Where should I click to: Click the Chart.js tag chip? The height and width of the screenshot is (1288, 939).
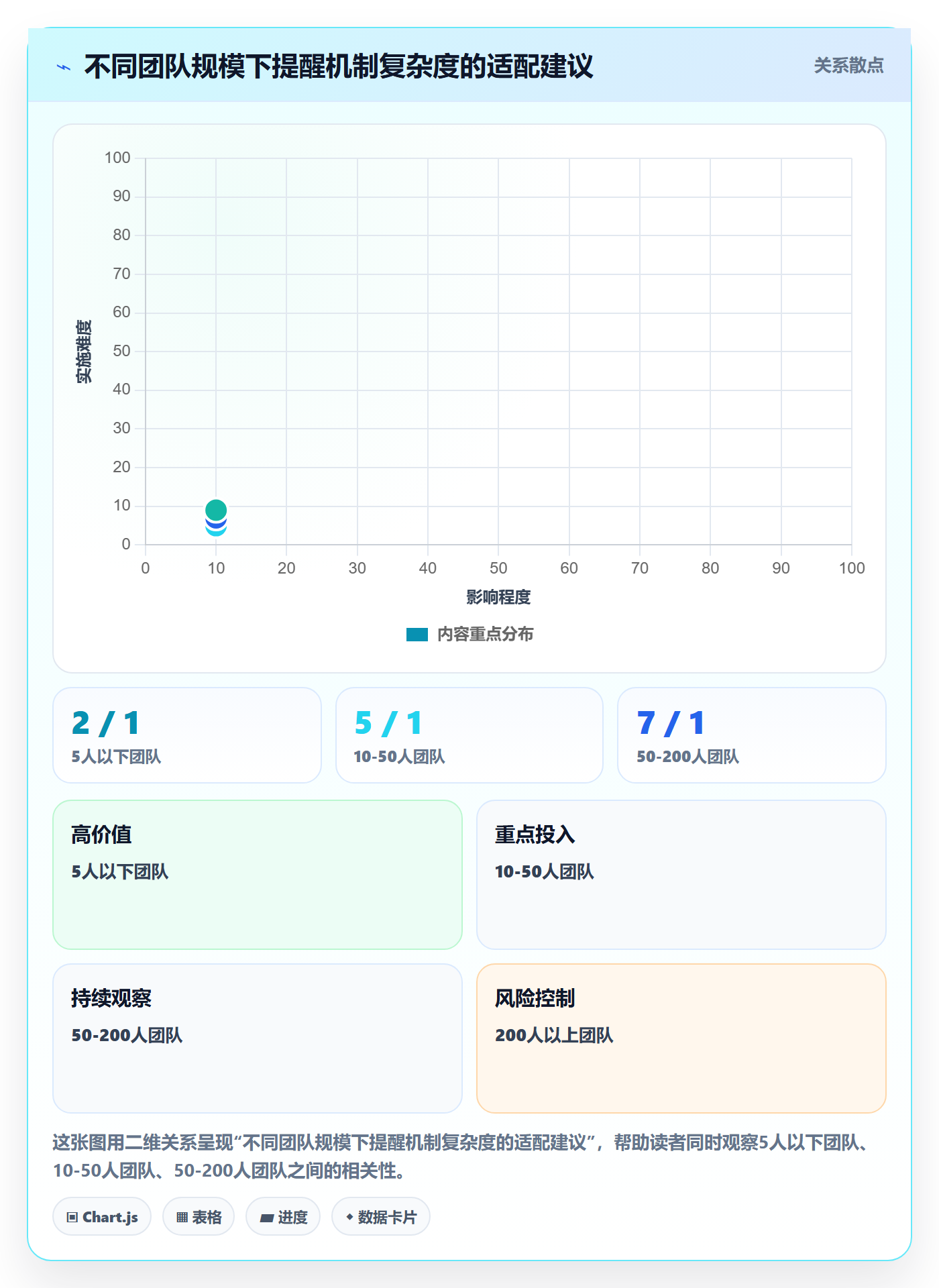point(102,1217)
